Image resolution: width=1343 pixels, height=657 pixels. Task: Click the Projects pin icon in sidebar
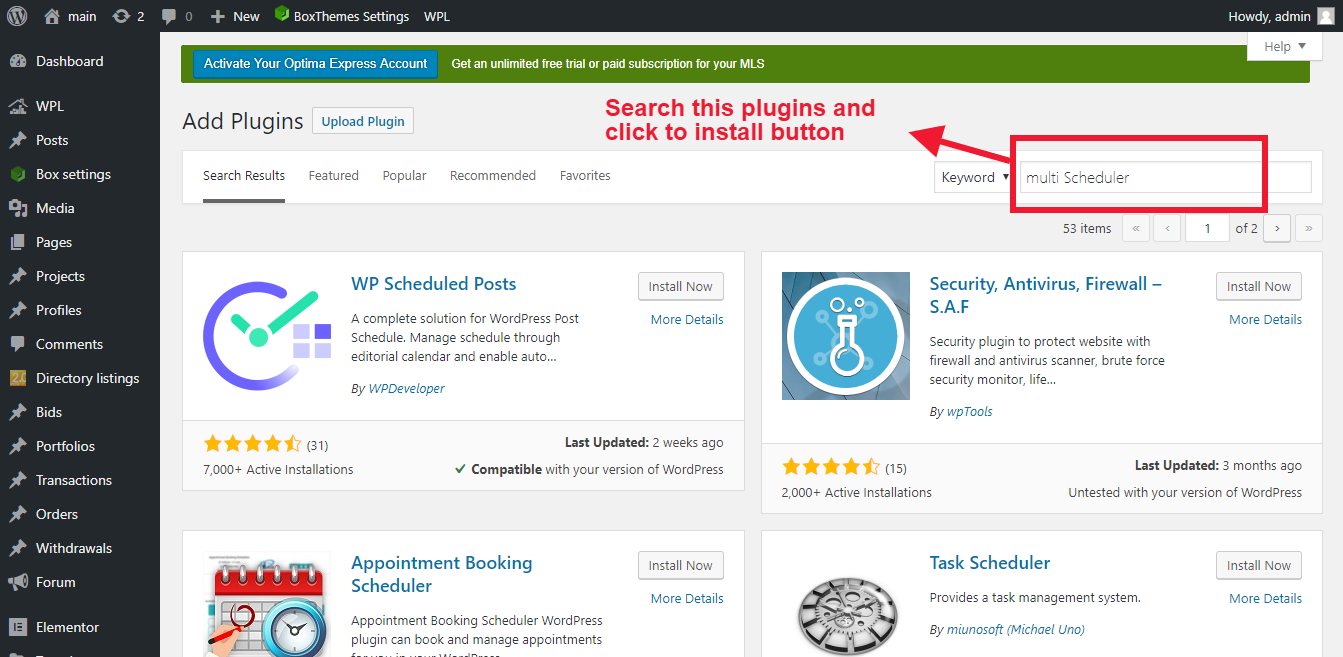tap(17, 276)
